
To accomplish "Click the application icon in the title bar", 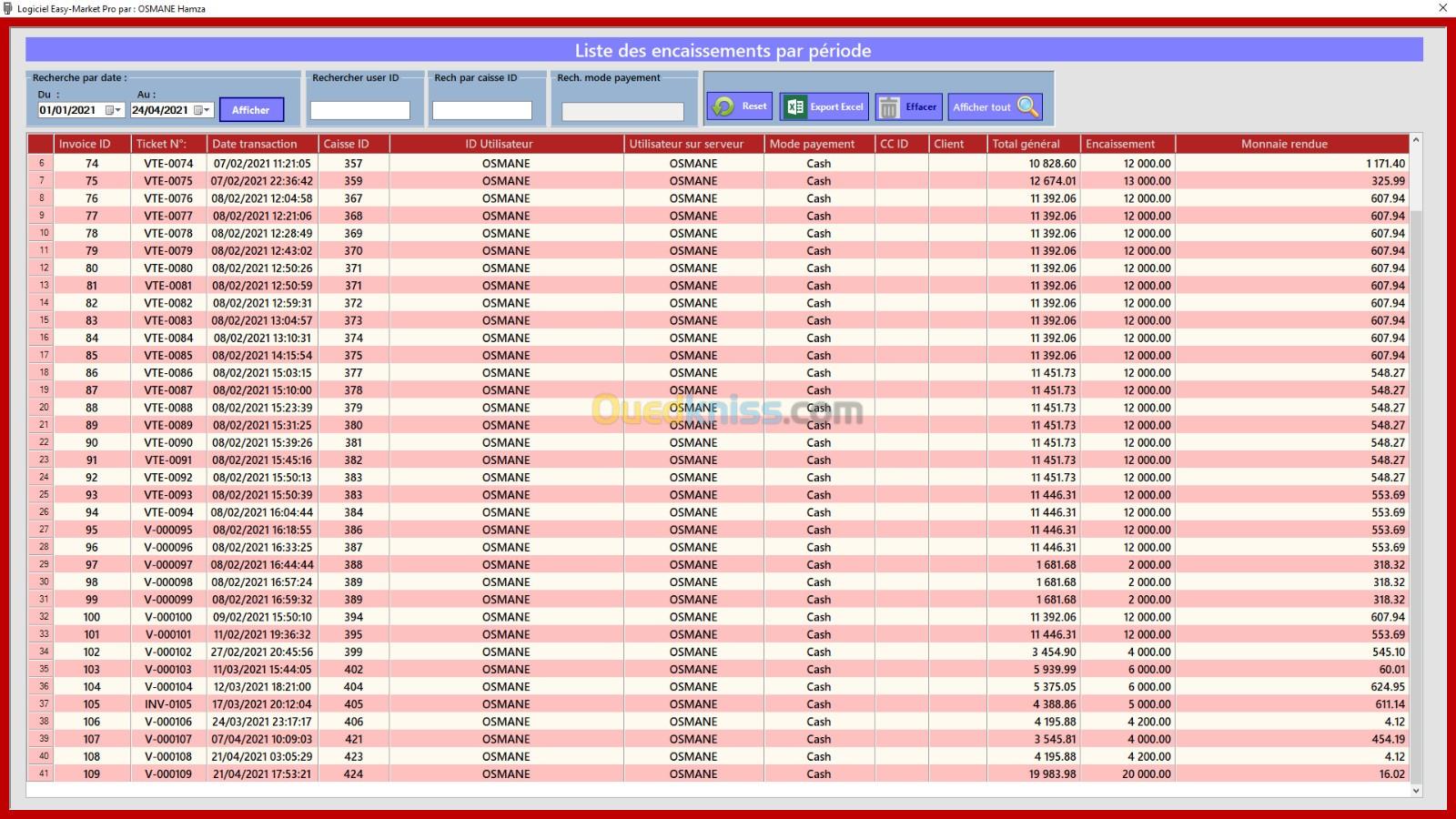I will (x=8, y=8).
